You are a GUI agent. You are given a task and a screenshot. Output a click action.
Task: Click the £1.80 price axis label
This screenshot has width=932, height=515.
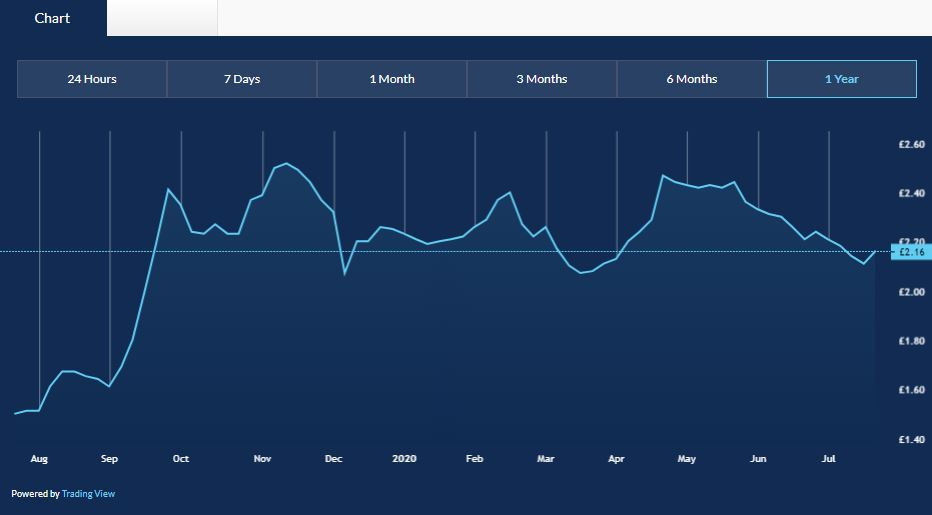click(912, 341)
